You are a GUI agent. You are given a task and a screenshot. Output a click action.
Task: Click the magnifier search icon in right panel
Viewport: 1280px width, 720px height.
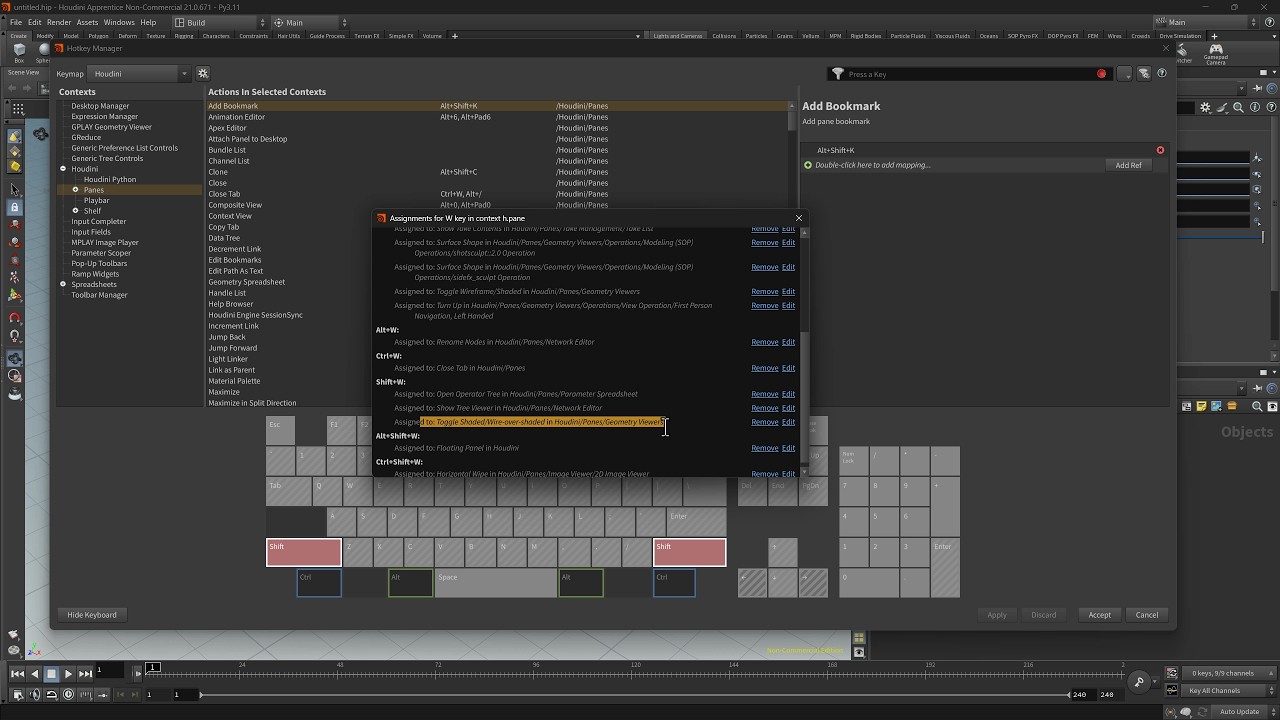tap(1238, 107)
